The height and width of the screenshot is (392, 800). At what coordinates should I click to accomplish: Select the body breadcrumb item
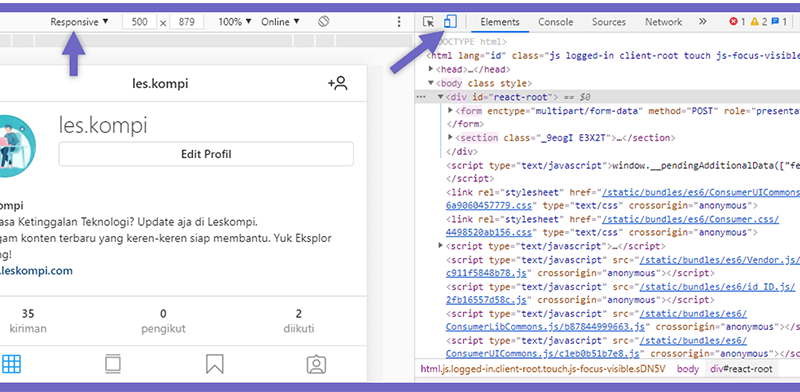[688, 369]
